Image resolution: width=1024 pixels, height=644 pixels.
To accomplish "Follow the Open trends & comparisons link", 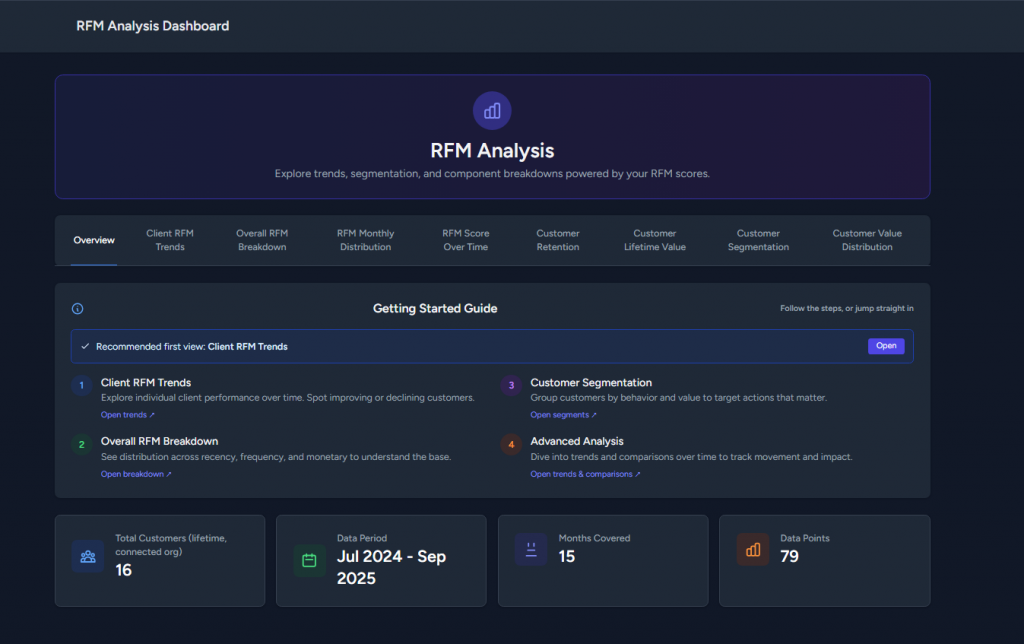I will (x=585, y=474).
